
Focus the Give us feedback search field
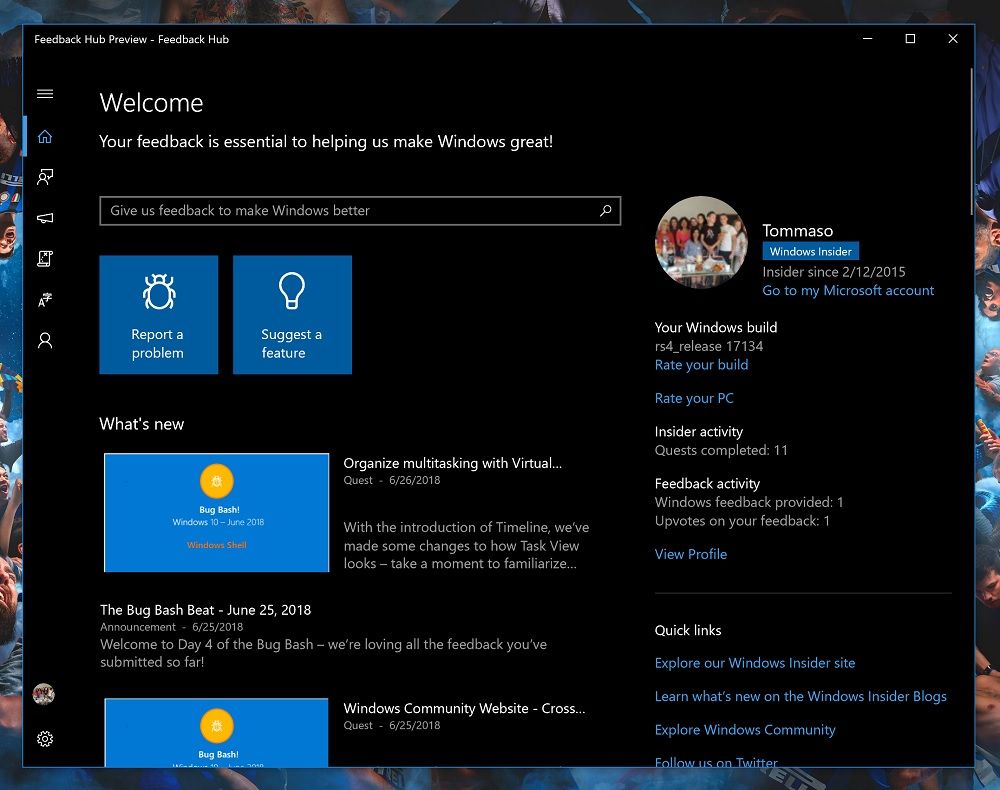tap(360, 210)
